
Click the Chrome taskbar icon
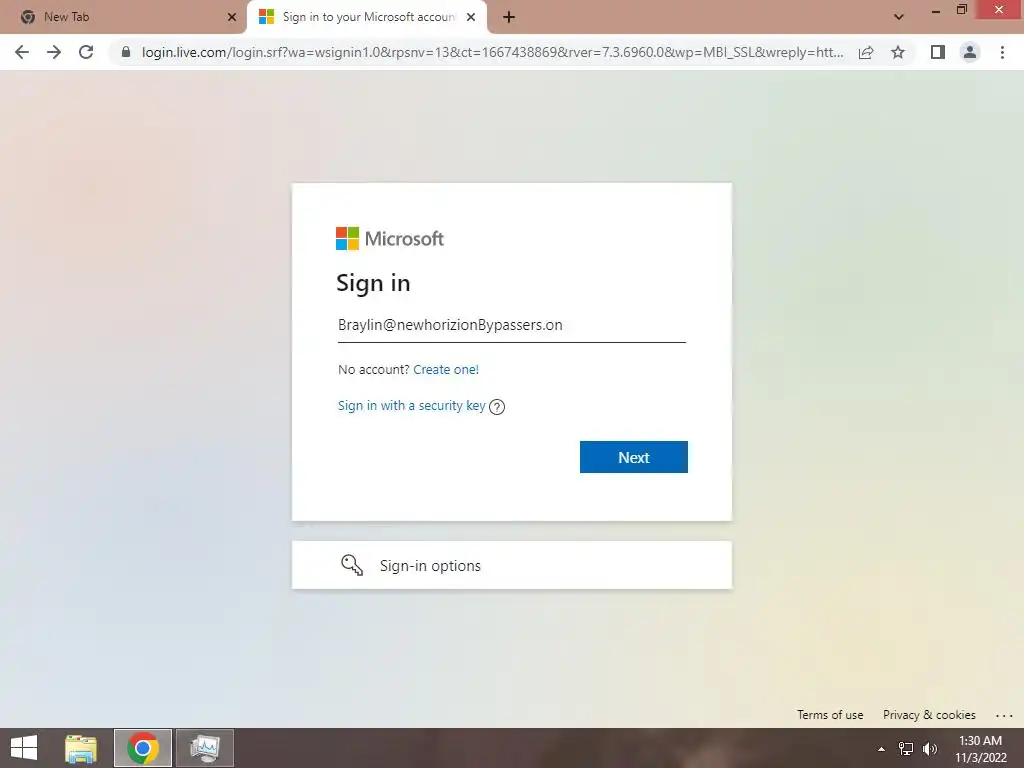pyautogui.click(x=143, y=748)
